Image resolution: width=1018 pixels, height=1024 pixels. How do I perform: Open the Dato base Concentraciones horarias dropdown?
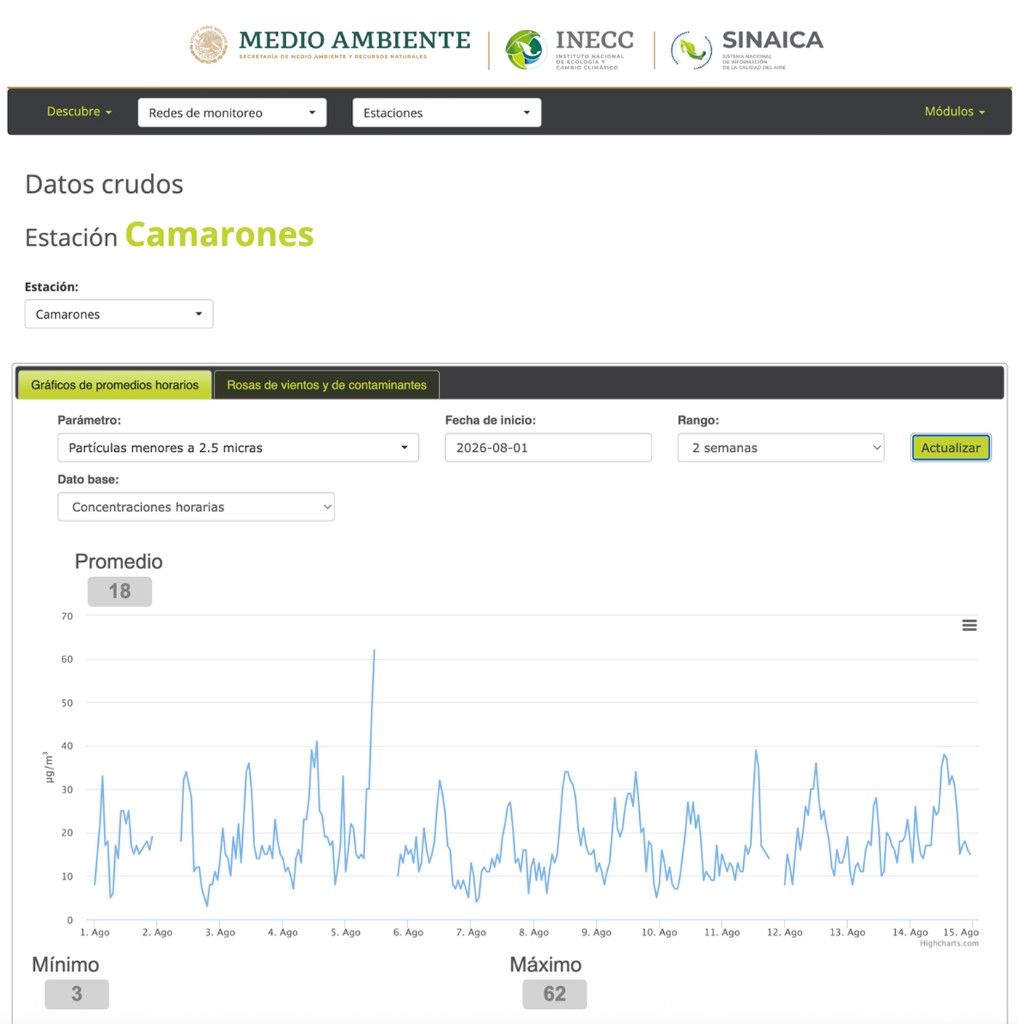click(196, 507)
